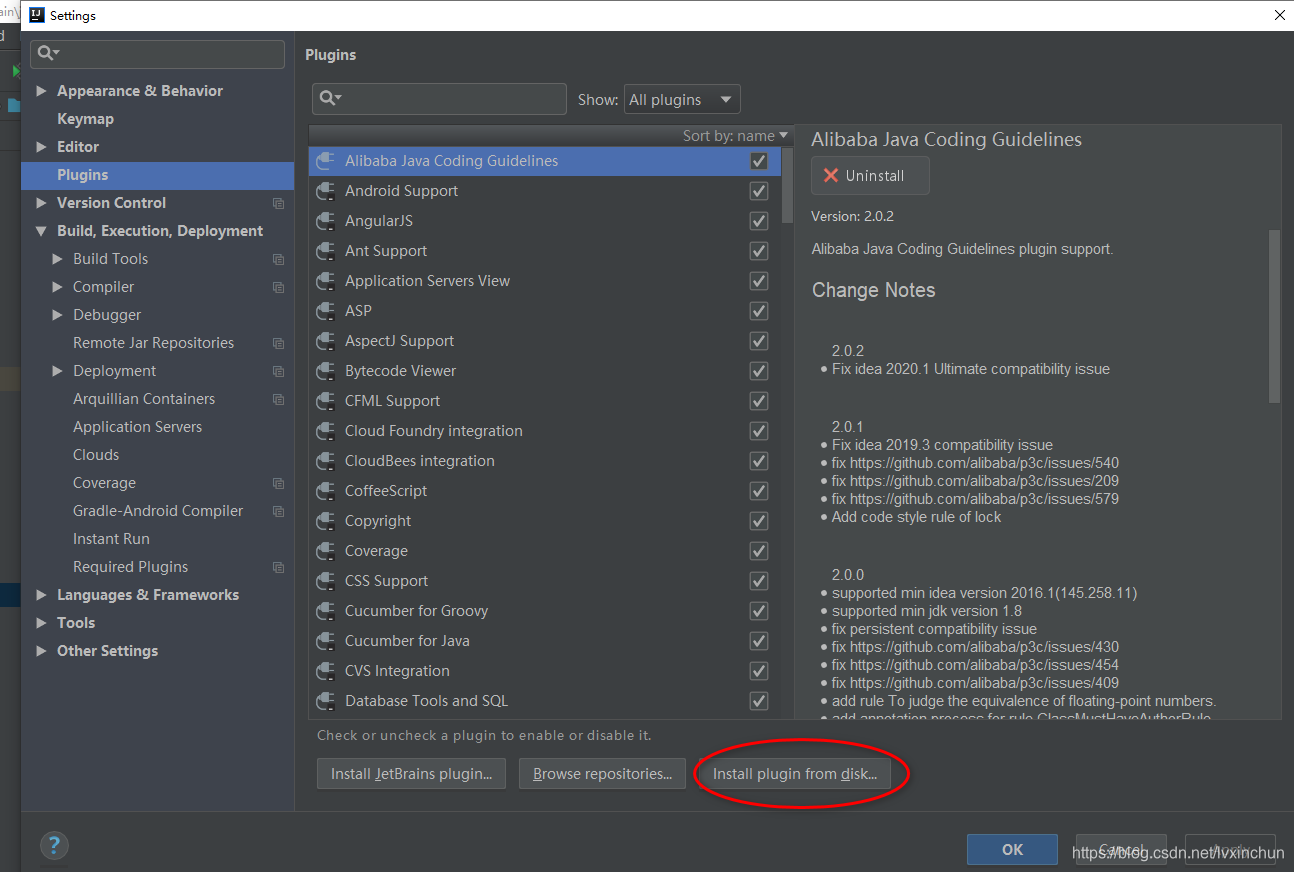
Task: Toggle the Ant Support plugin checkbox
Action: tap(759, 251)
